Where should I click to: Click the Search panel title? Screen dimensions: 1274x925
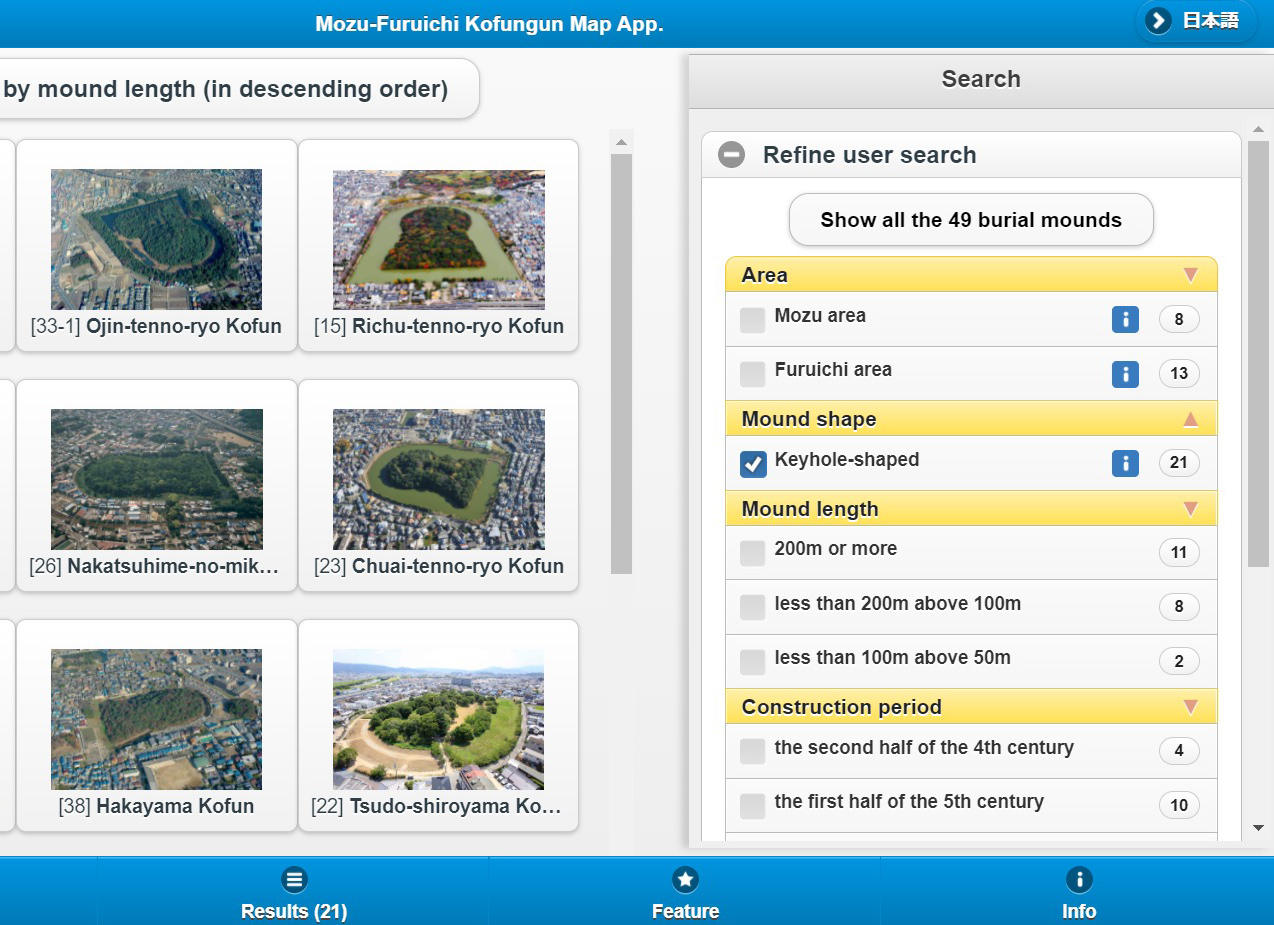point(981,79)
